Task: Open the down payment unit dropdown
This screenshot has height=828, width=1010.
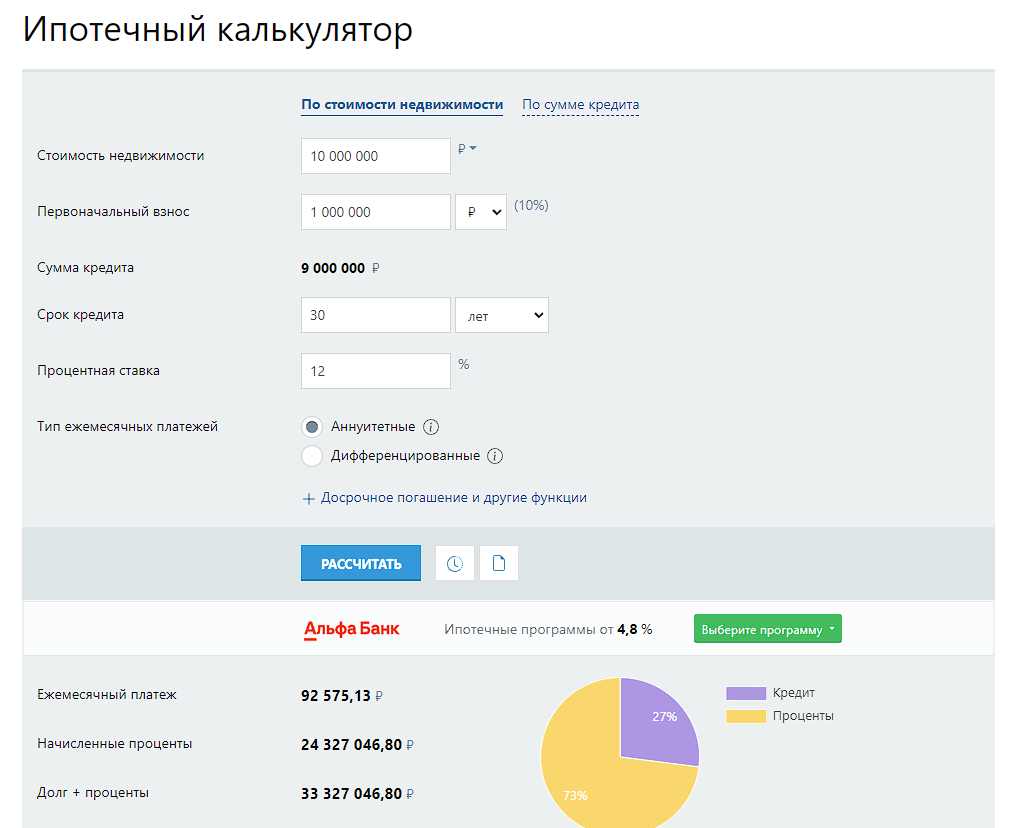Action: click(x=481, y=212)
